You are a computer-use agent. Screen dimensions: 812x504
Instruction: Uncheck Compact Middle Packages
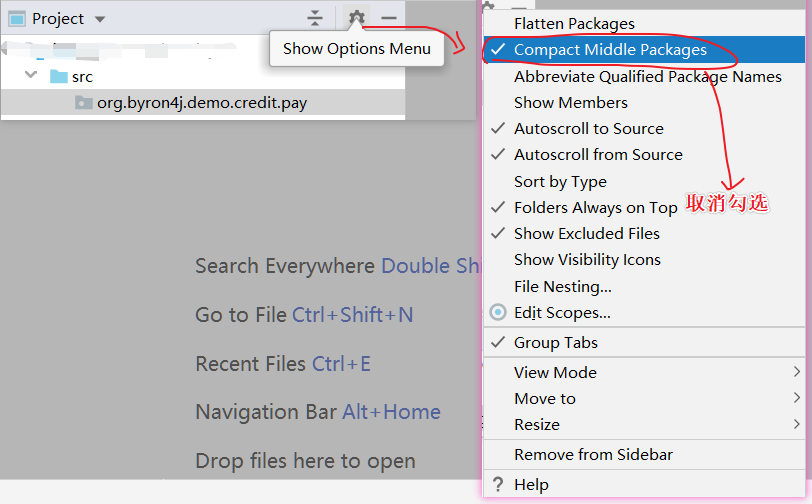[644, 50]
